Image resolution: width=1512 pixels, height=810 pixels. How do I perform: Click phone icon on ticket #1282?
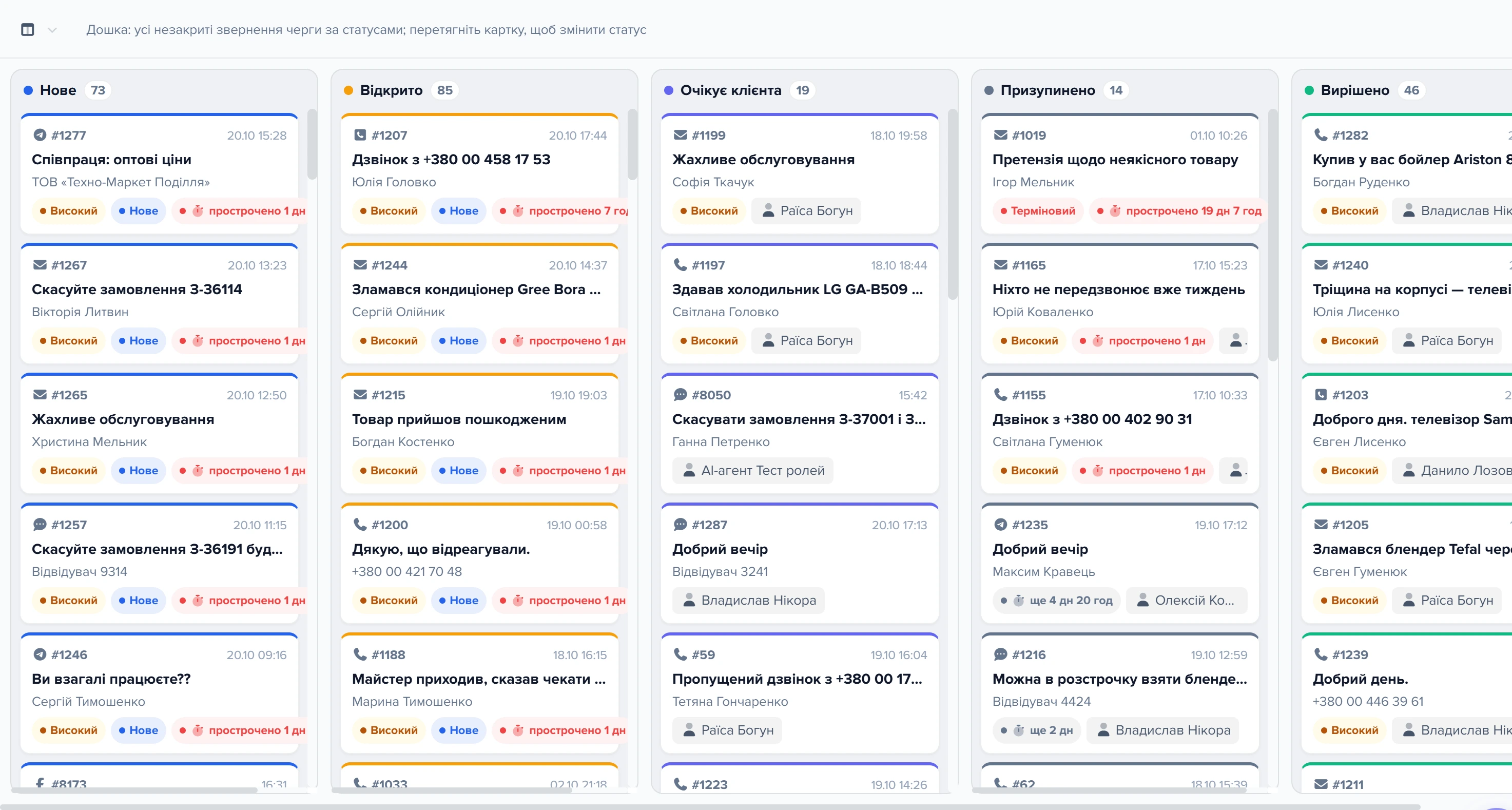click(x=1321, y=135)
